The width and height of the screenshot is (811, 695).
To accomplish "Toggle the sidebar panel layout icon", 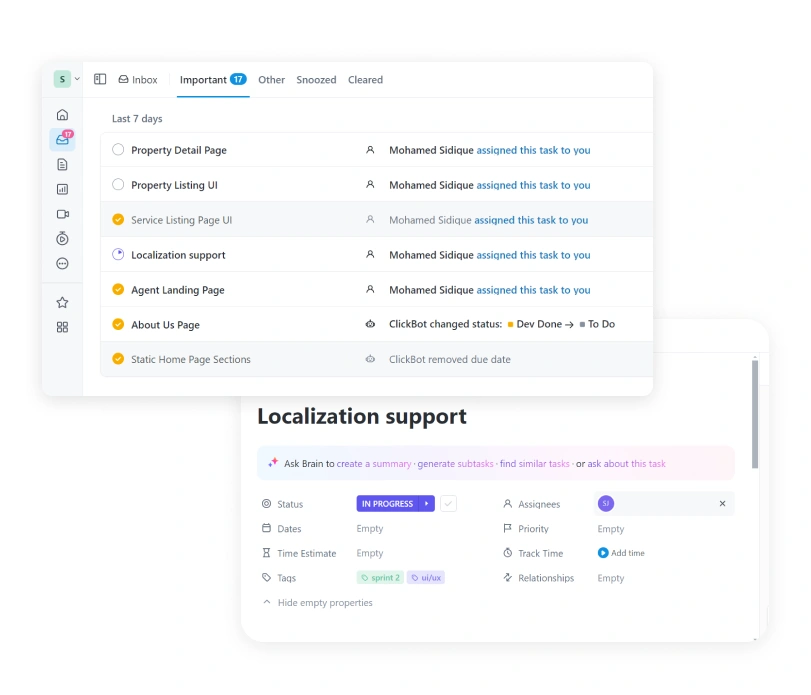I will 100,79.
